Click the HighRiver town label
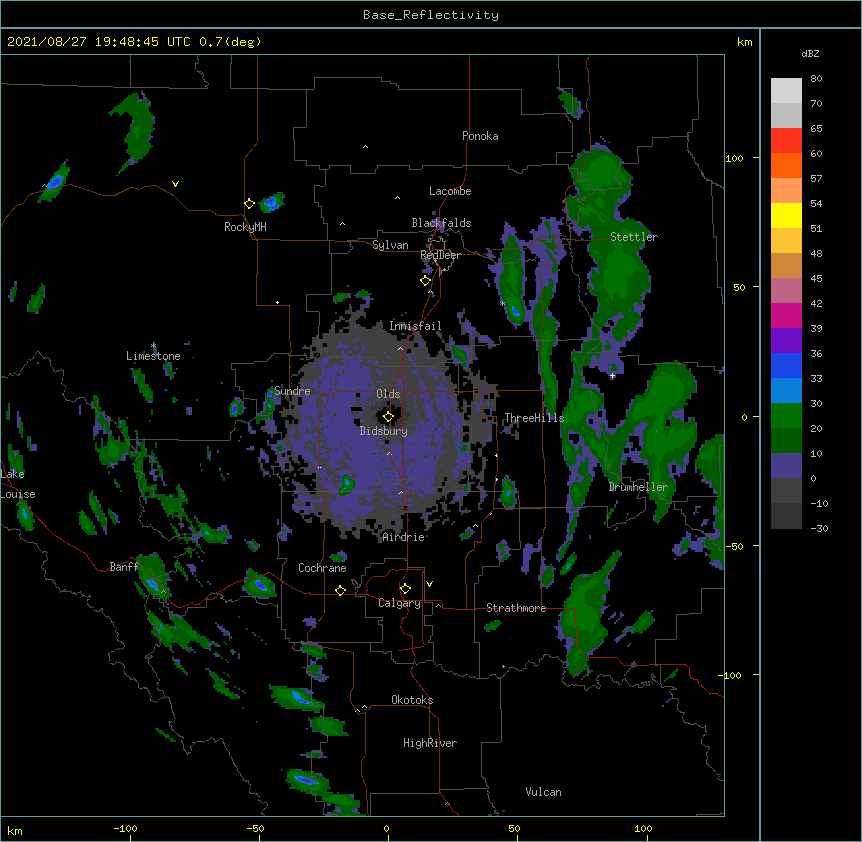 pos(430,743)
